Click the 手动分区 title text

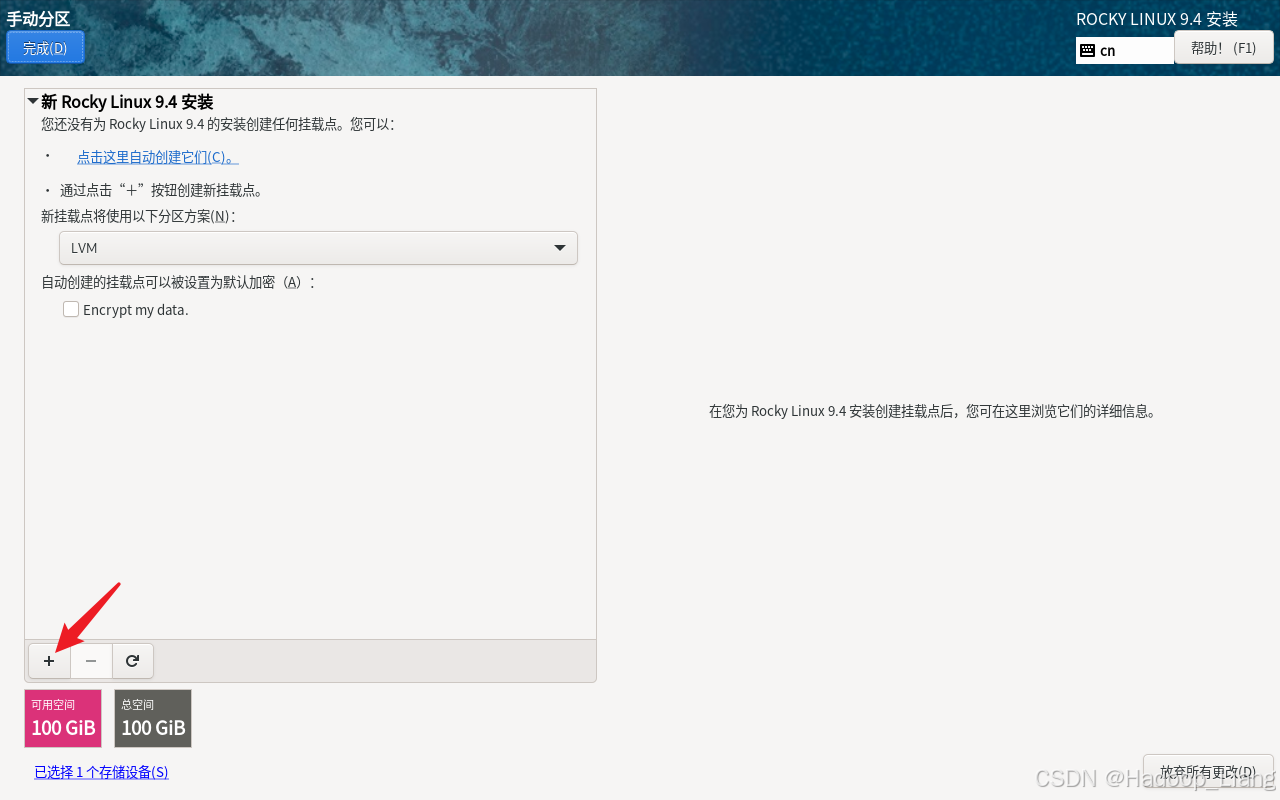(38, 19)
